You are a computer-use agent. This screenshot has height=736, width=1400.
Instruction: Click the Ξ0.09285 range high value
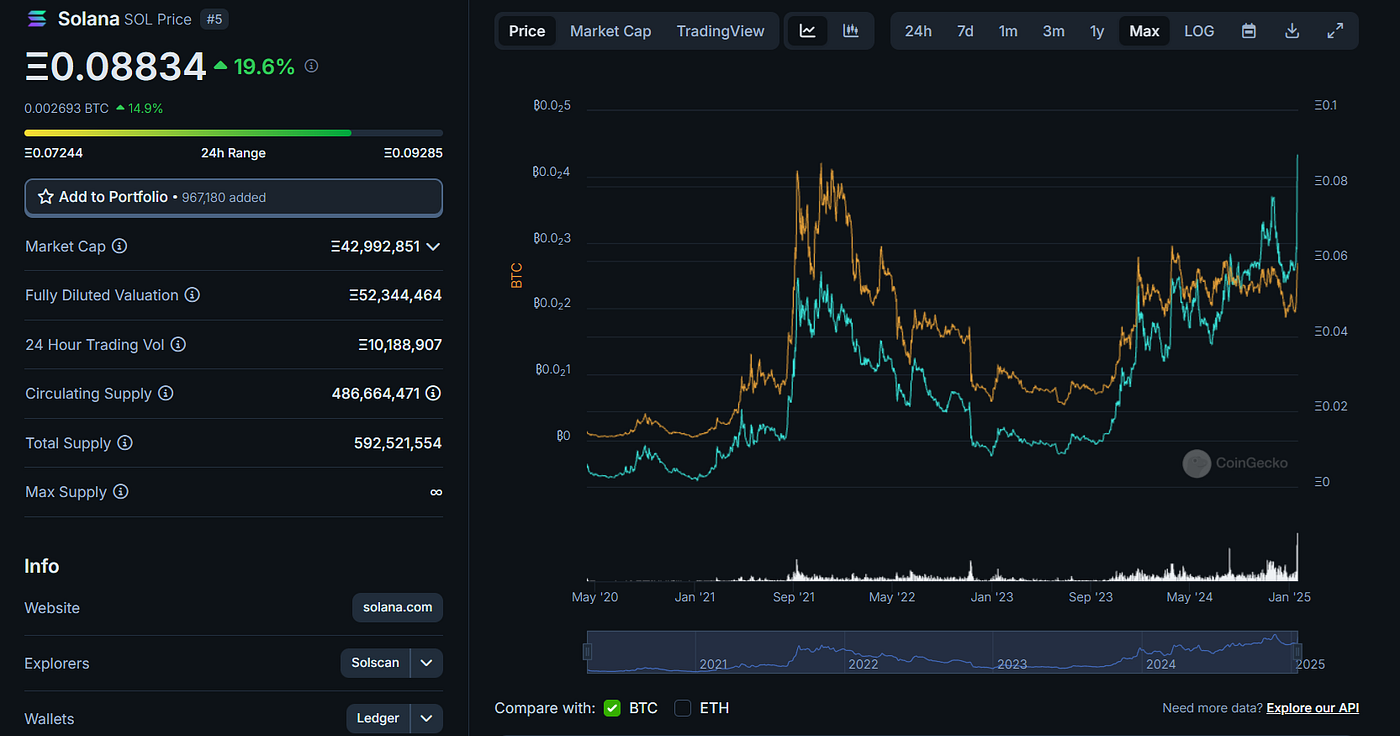(x=413, y=153)
